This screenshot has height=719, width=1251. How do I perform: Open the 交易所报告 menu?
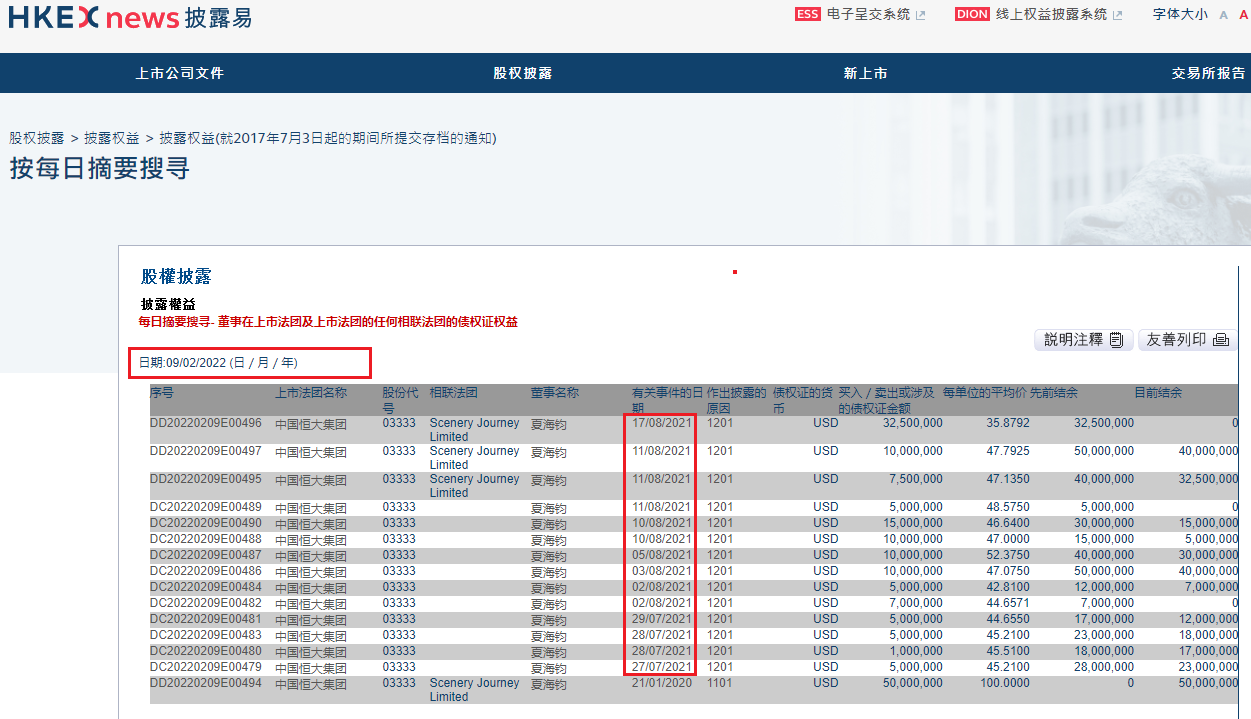pos(1209,73)
